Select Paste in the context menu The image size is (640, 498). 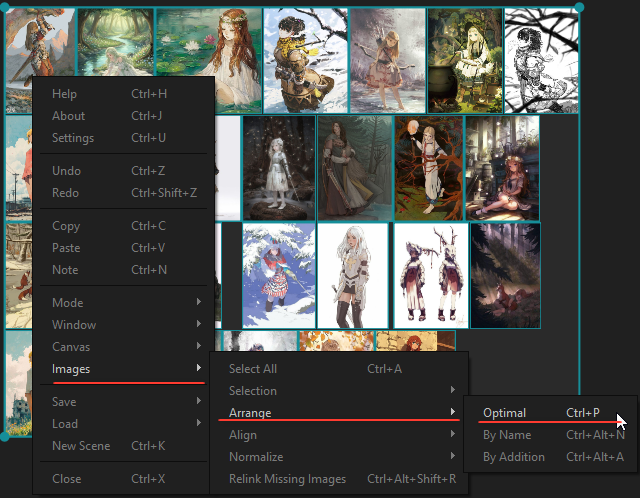click(x=123, y=248)
